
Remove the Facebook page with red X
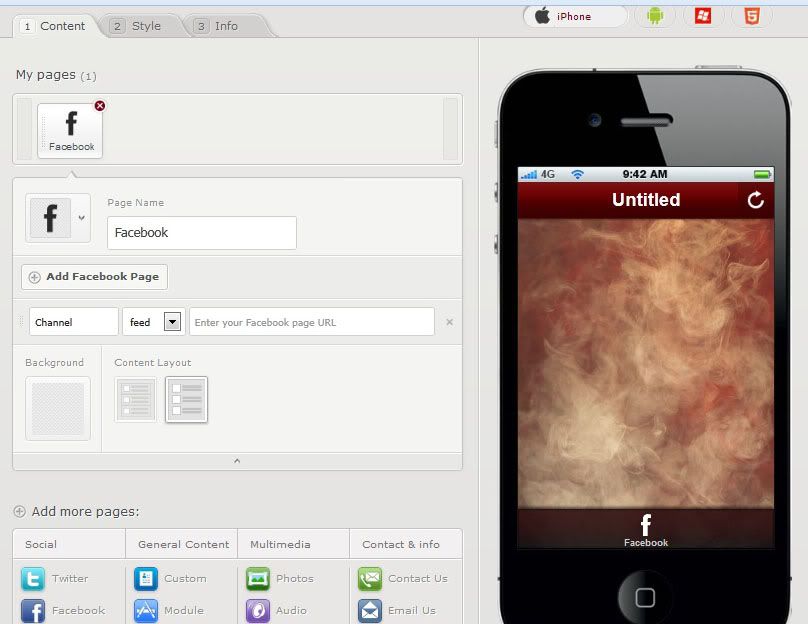point(99,106)
